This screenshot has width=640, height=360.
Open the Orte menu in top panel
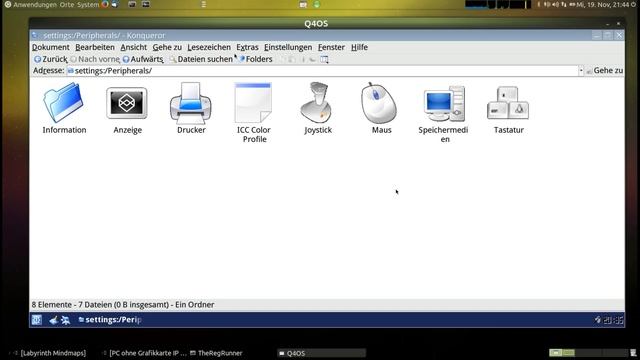point(67,5)
